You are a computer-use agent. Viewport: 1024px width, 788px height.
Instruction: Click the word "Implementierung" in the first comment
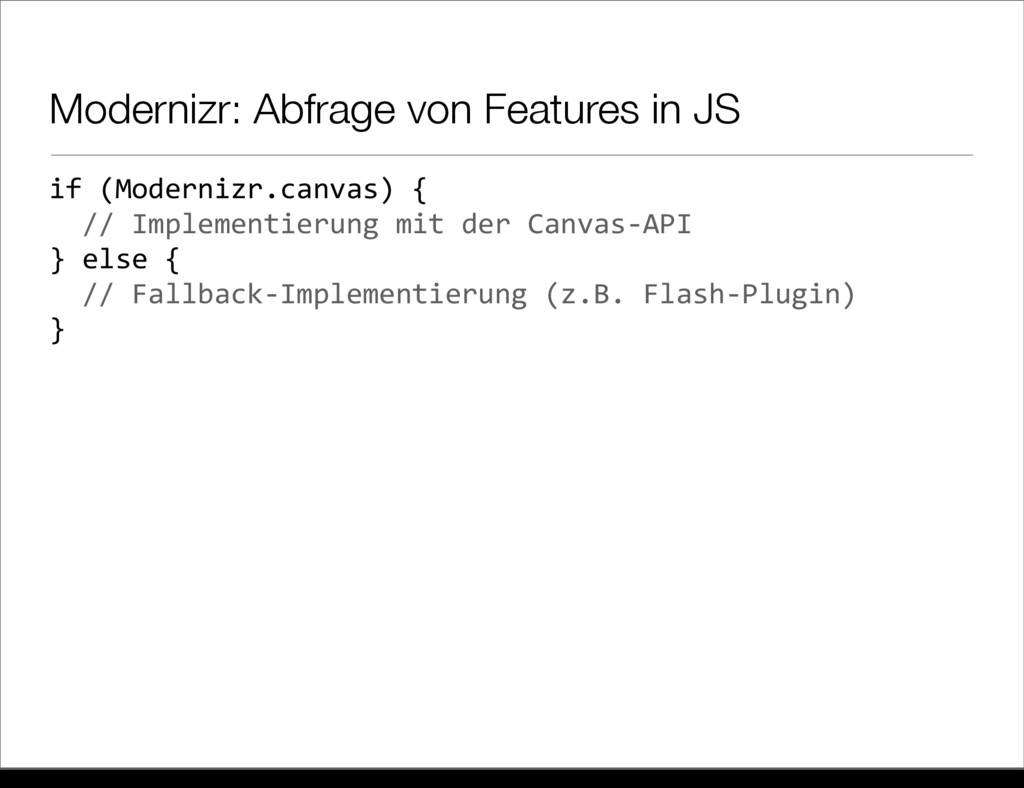coord(254,223)
